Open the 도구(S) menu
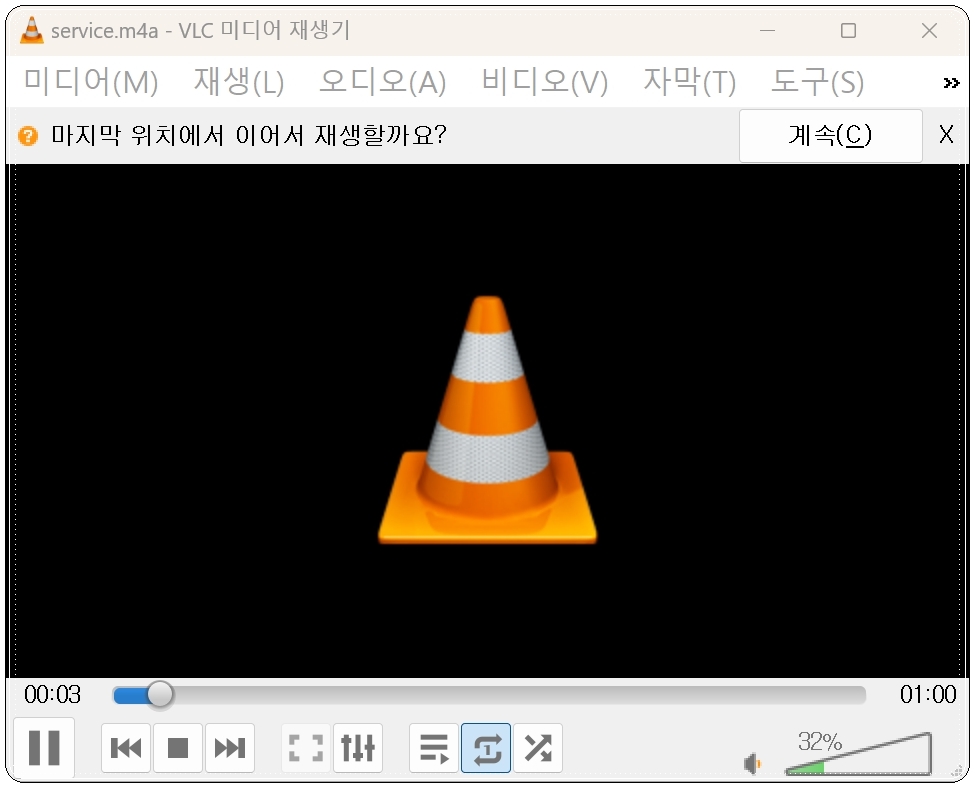 [817, 81]
